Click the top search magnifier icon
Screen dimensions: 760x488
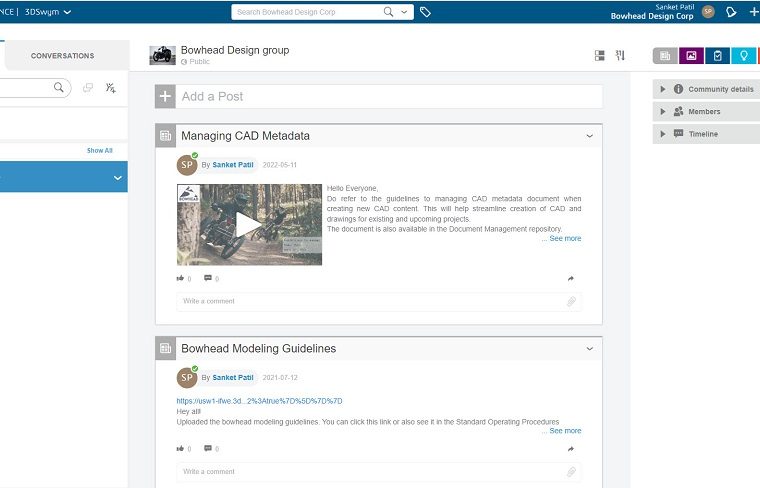coord(388,12)
